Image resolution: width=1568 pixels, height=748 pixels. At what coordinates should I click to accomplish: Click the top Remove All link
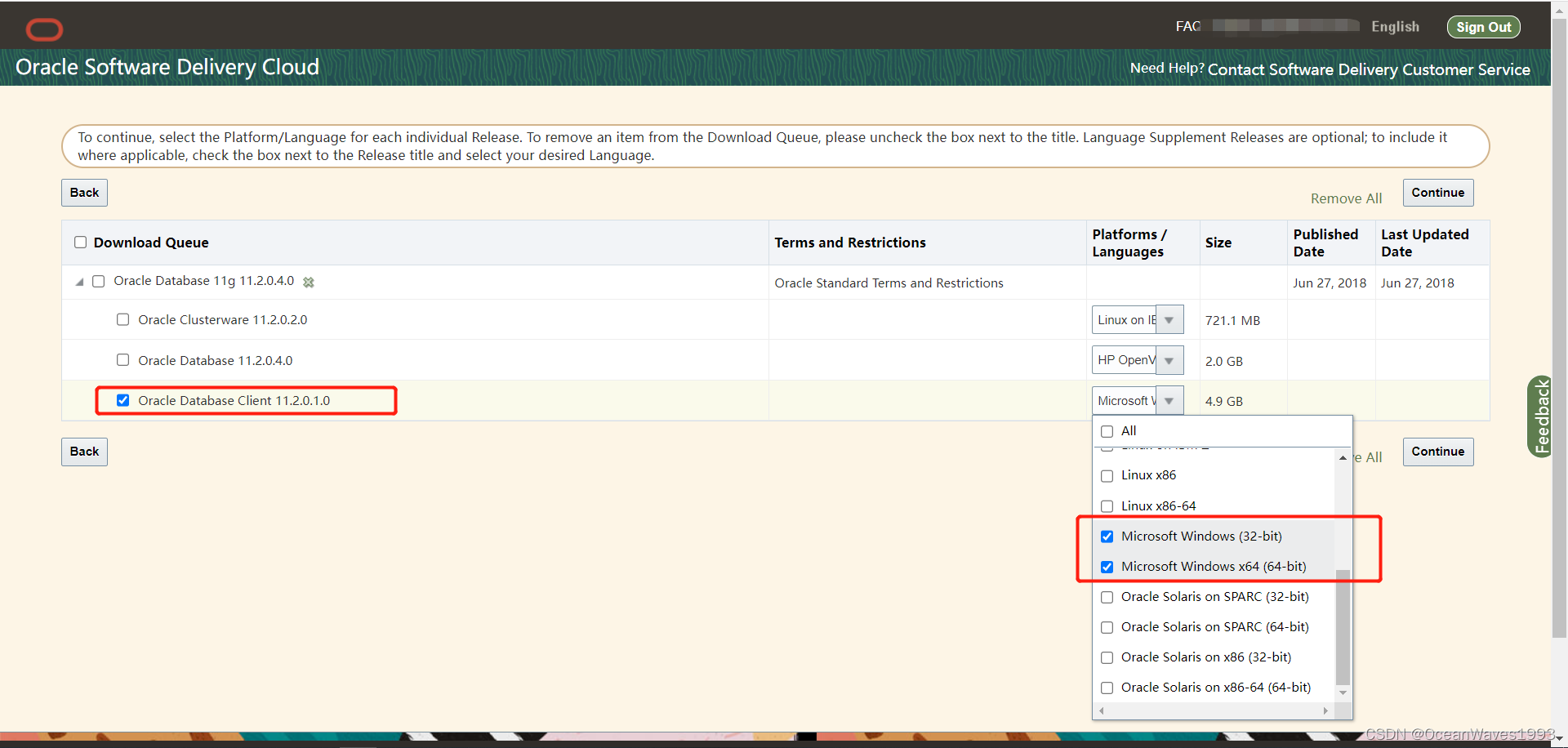point(1346,198)
